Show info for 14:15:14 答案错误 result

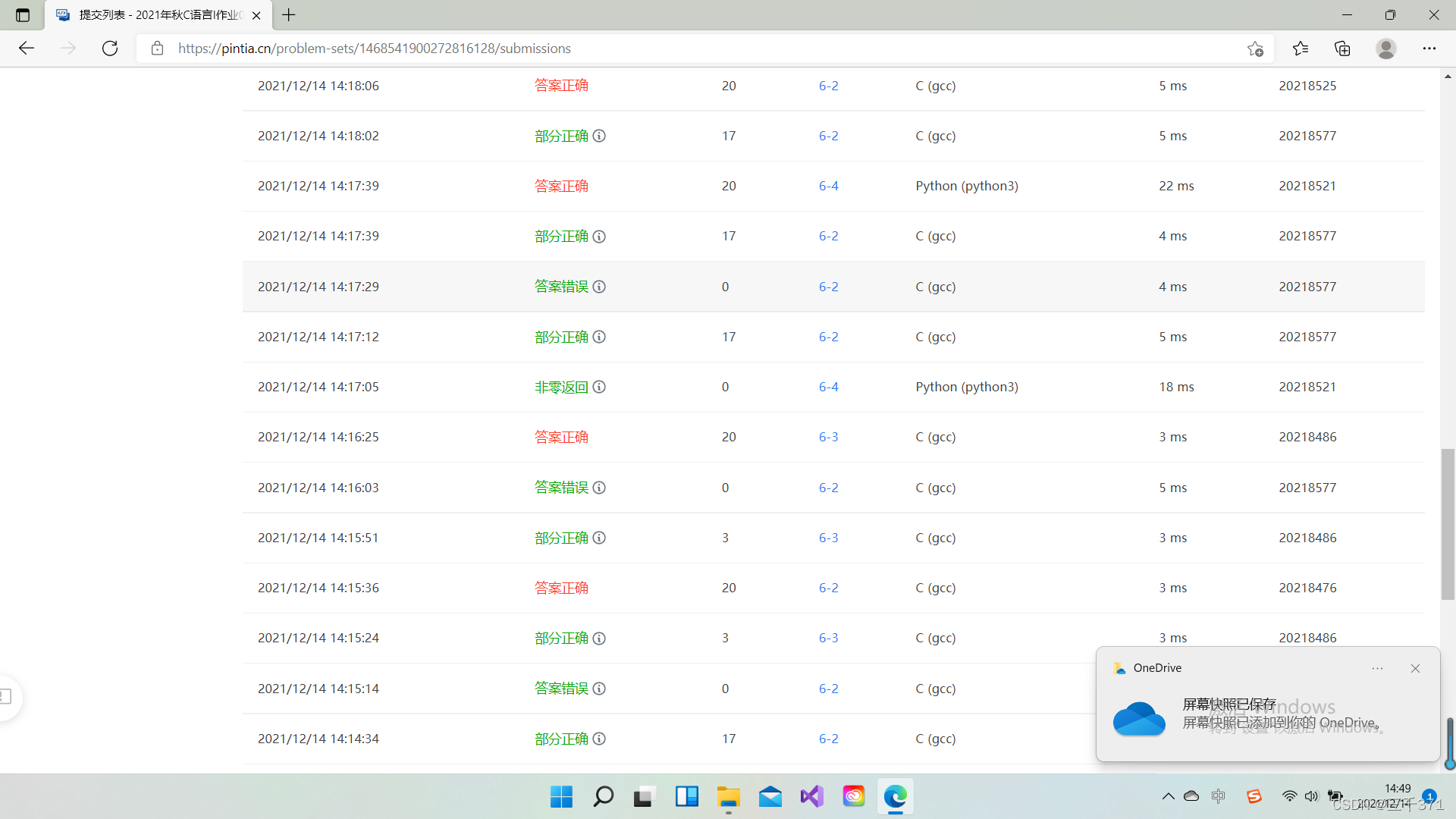point(599,689)
